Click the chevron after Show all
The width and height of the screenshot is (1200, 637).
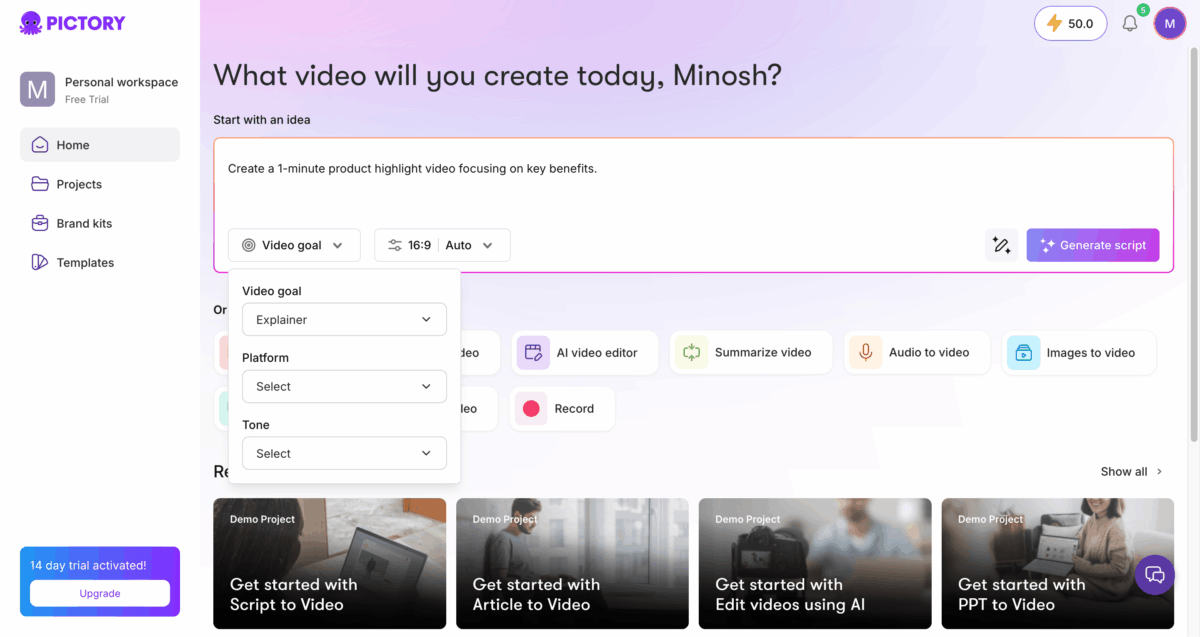(1159, 471)
